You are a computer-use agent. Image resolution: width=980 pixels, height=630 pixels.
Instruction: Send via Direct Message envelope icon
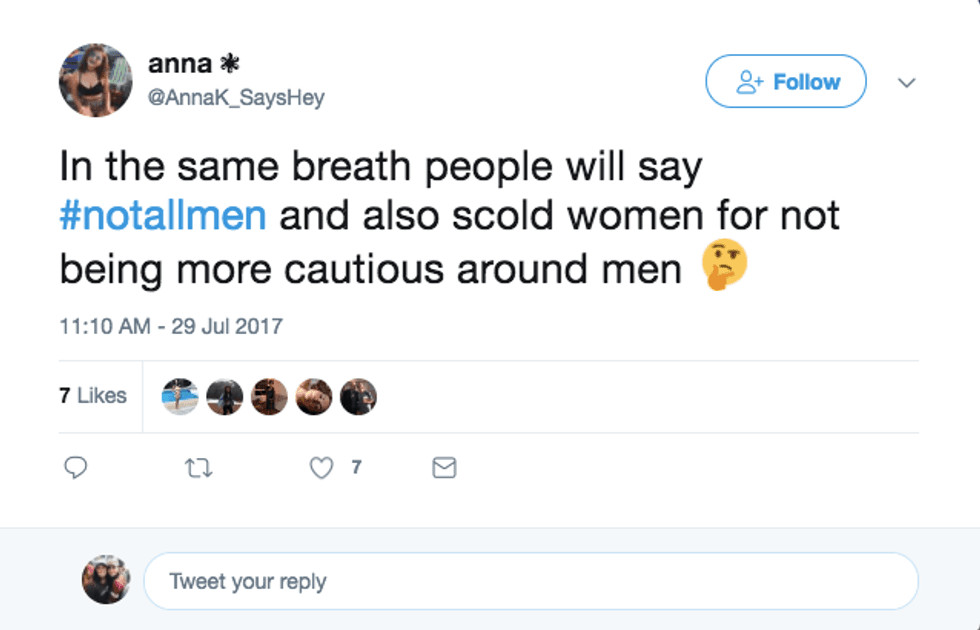[444, 467]
